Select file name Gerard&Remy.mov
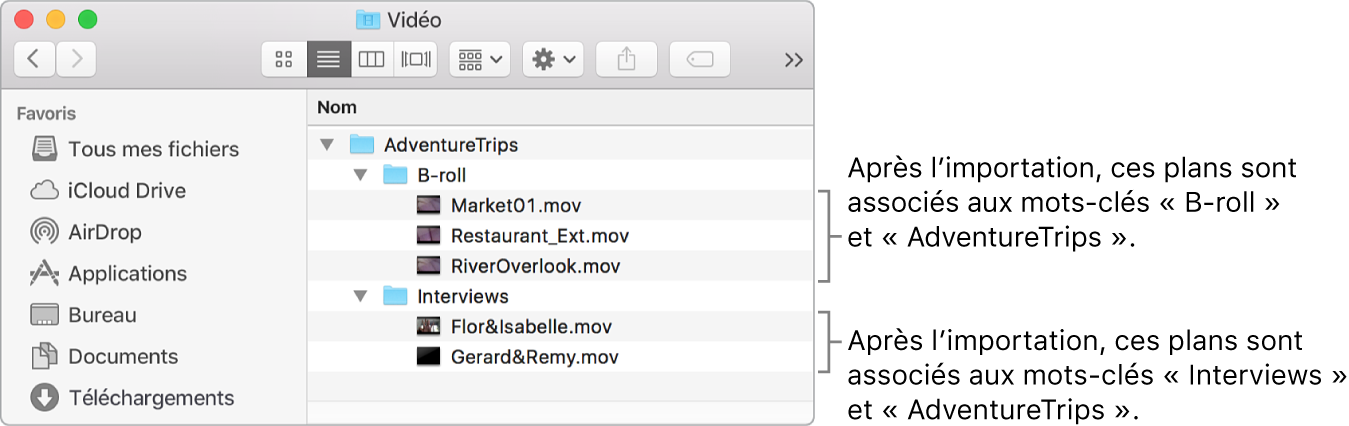Image resolution: width=1349 pixels, height=426 pixels. click(535, 357)
